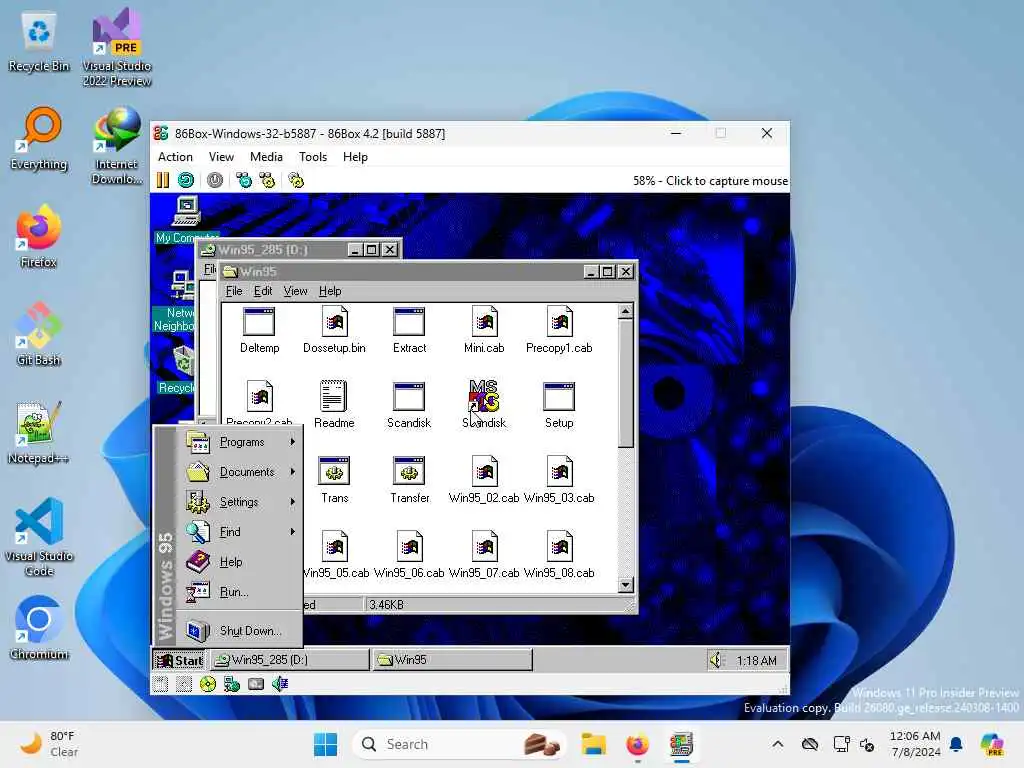Open File menu in Win95 window

(x=234, y=291)
